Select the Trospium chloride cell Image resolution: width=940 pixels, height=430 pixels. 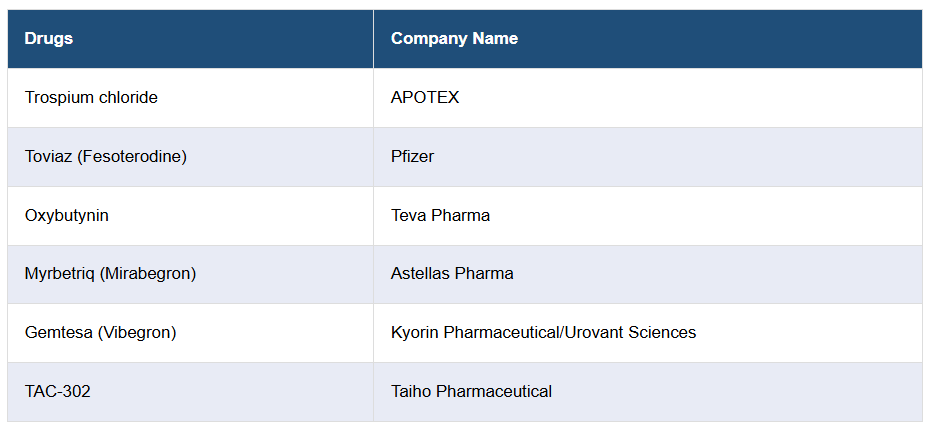[91, 98]
